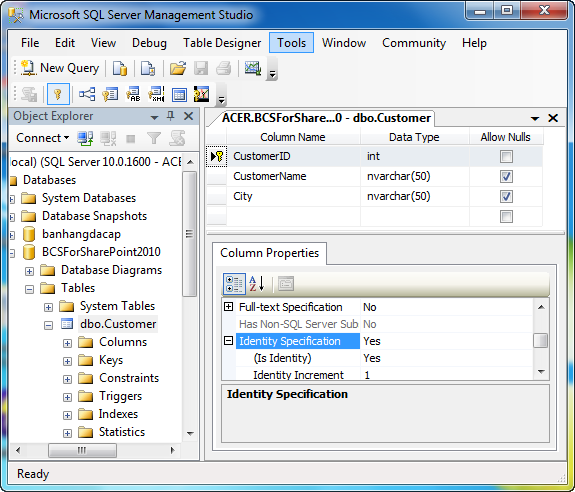This screenshot has width=575, height=492.
Task: Open the active files dropdown arrow beside tab
Action: [x=535, y=118]
